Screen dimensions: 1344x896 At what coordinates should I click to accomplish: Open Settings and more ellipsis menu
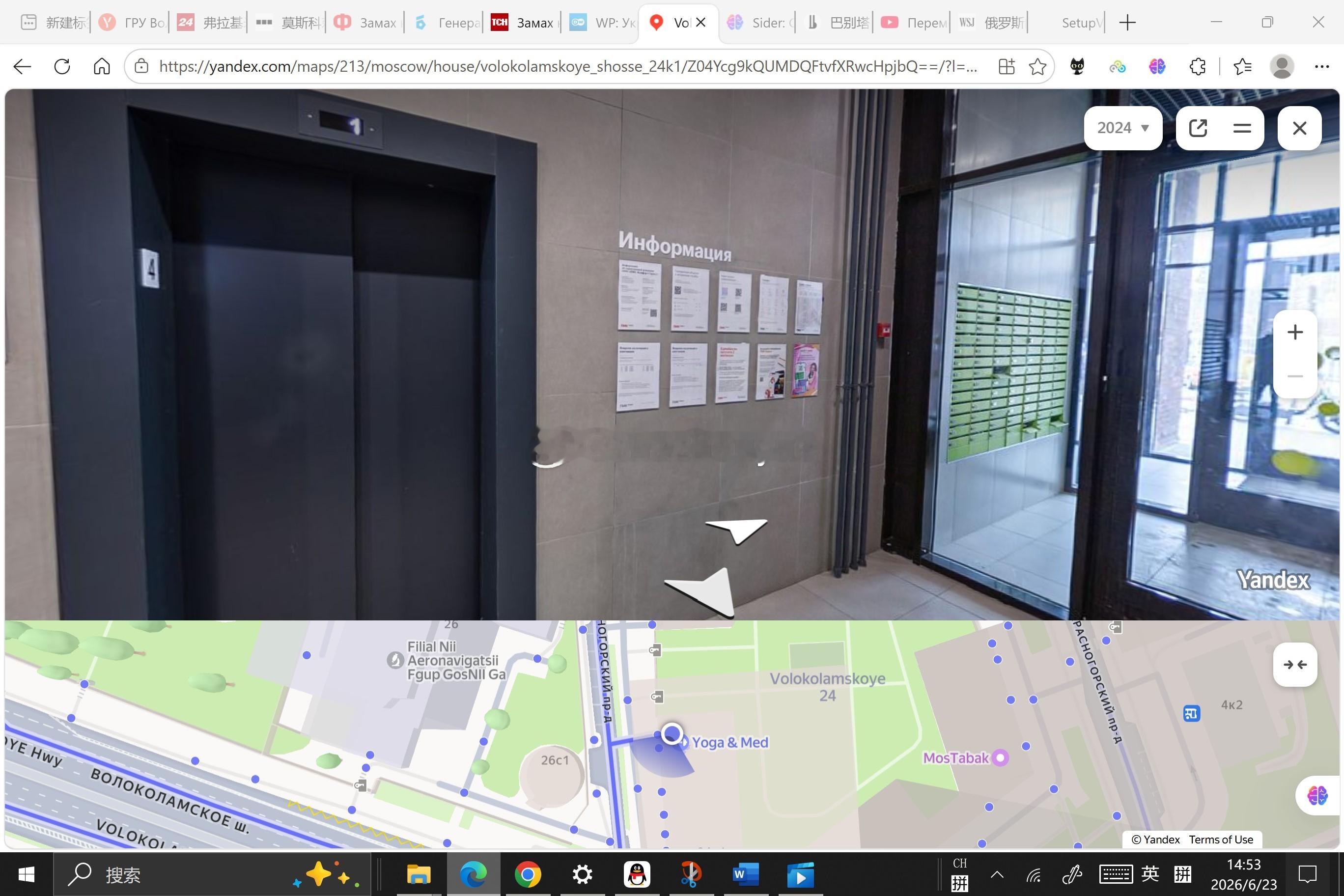click(x=1322, y=67)
